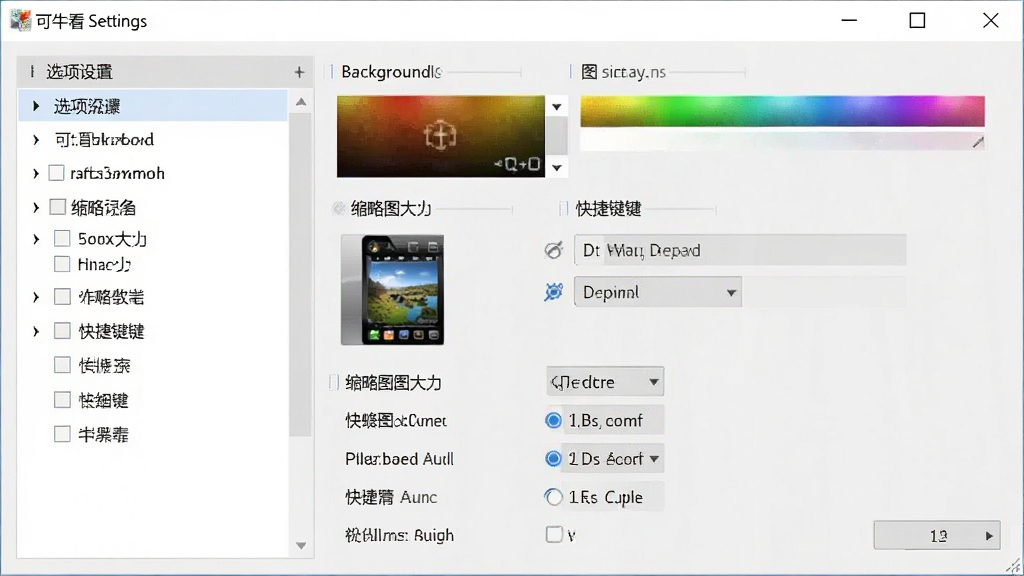This screenshot has height=576, width=1024.
Task: Open the dropdown showing "ledtre"
Action: tap(605, 381)
